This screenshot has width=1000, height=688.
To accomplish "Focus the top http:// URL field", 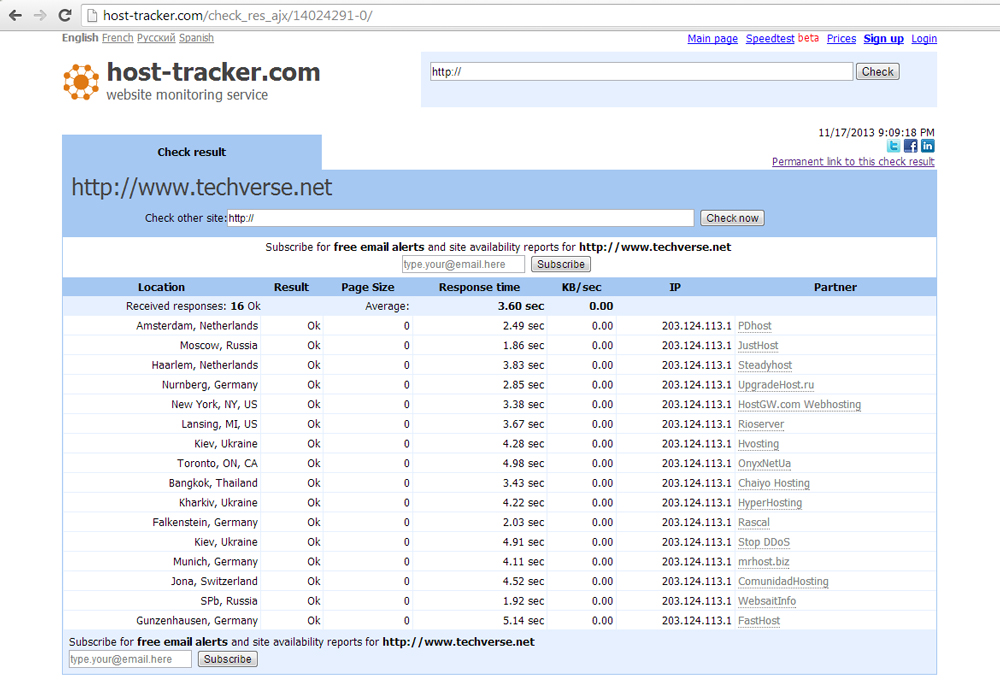I will [641, 71].
